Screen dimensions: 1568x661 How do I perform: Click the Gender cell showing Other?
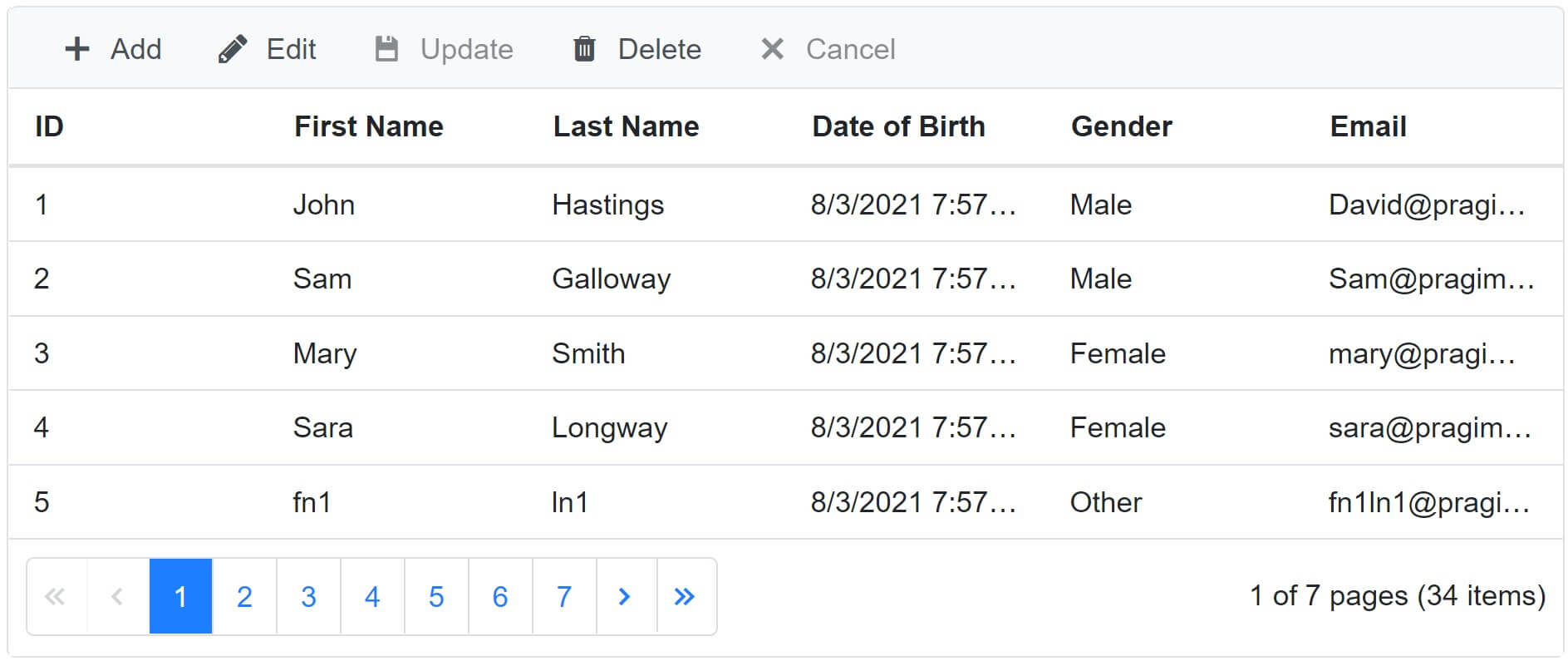point(1106,502)
